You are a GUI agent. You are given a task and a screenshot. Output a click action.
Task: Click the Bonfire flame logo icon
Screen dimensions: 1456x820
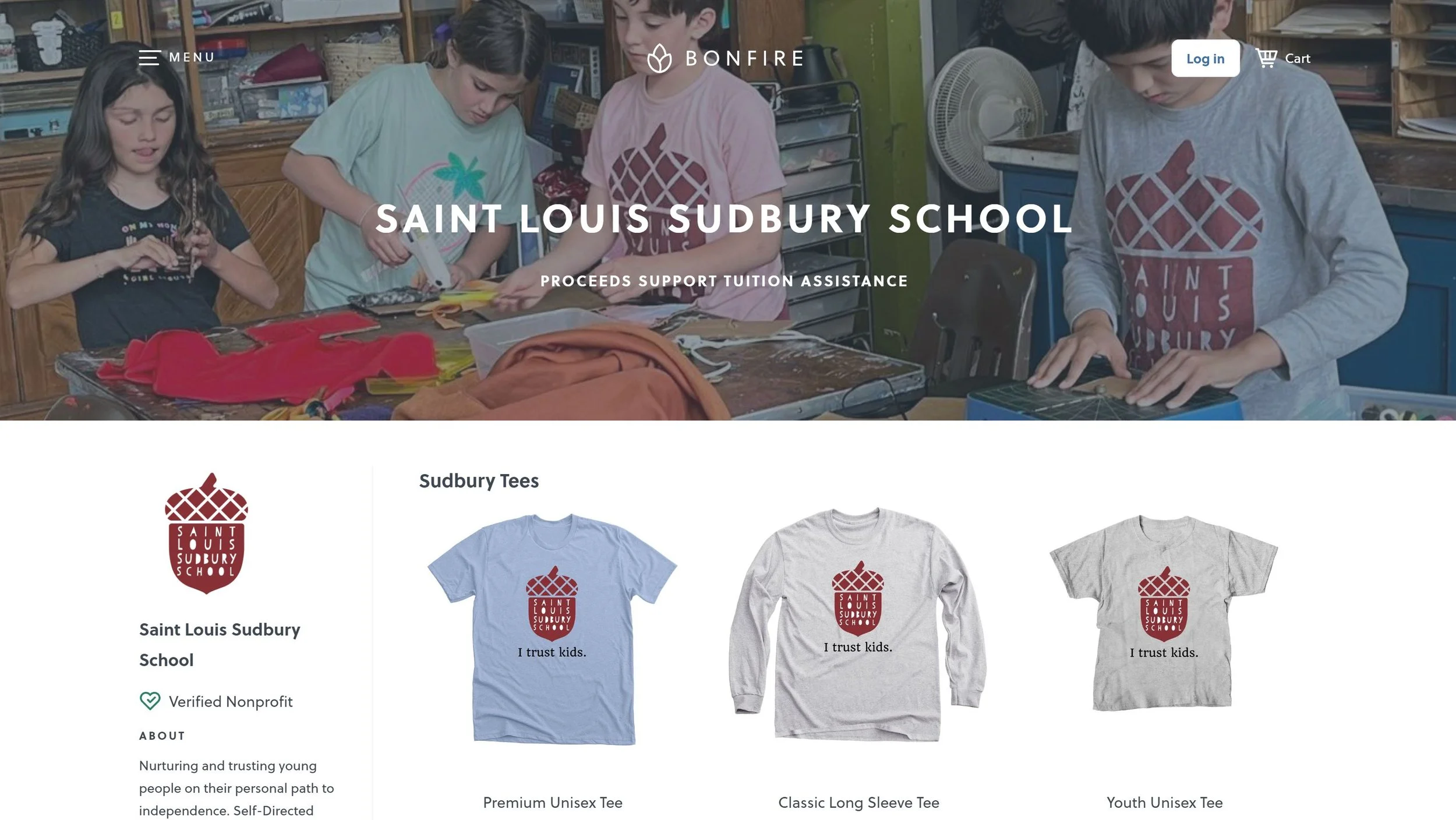point(659,58)
